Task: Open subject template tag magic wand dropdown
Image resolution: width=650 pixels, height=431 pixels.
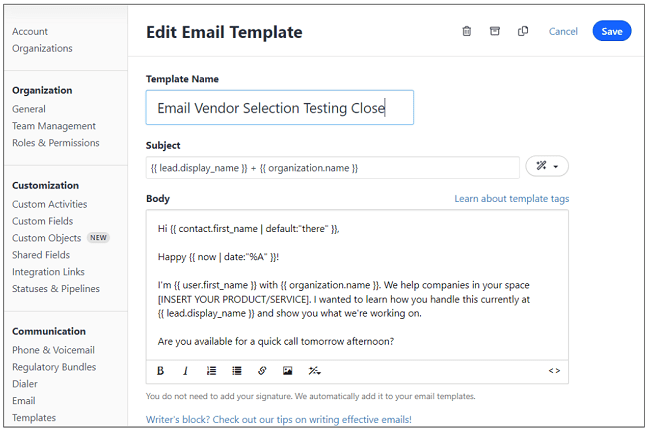Action: (x=546, y=167)
